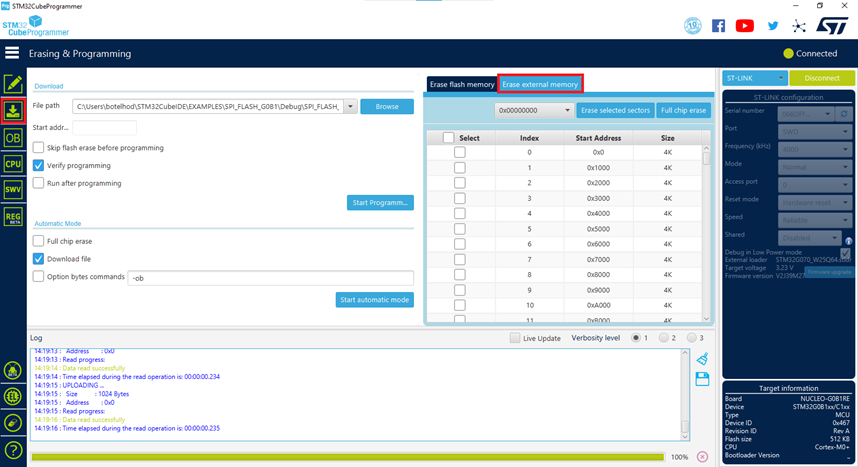The height and width of the screenshot is (467, 858).
Task: Open SWV viewer icon
Action: (x=13, y=190)
